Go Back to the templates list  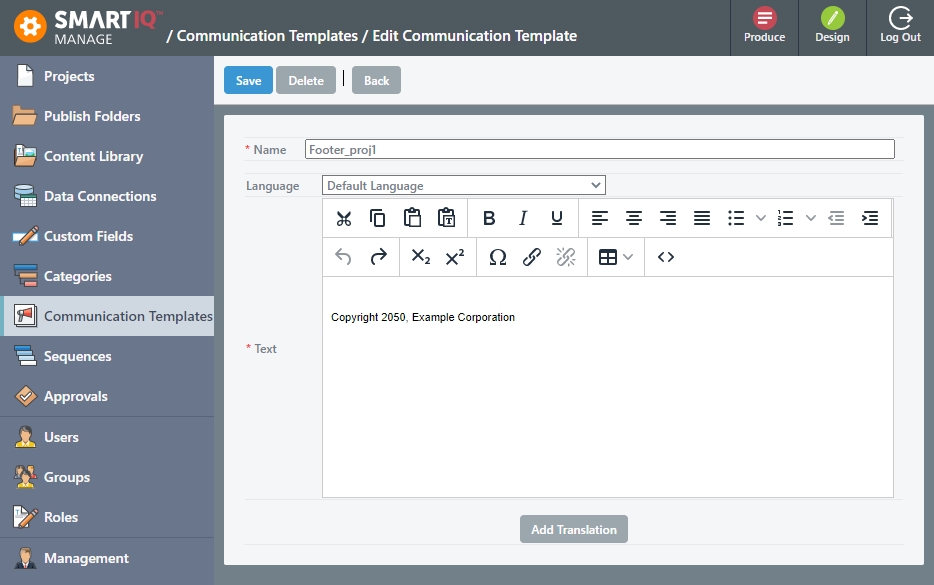[376, 80]
